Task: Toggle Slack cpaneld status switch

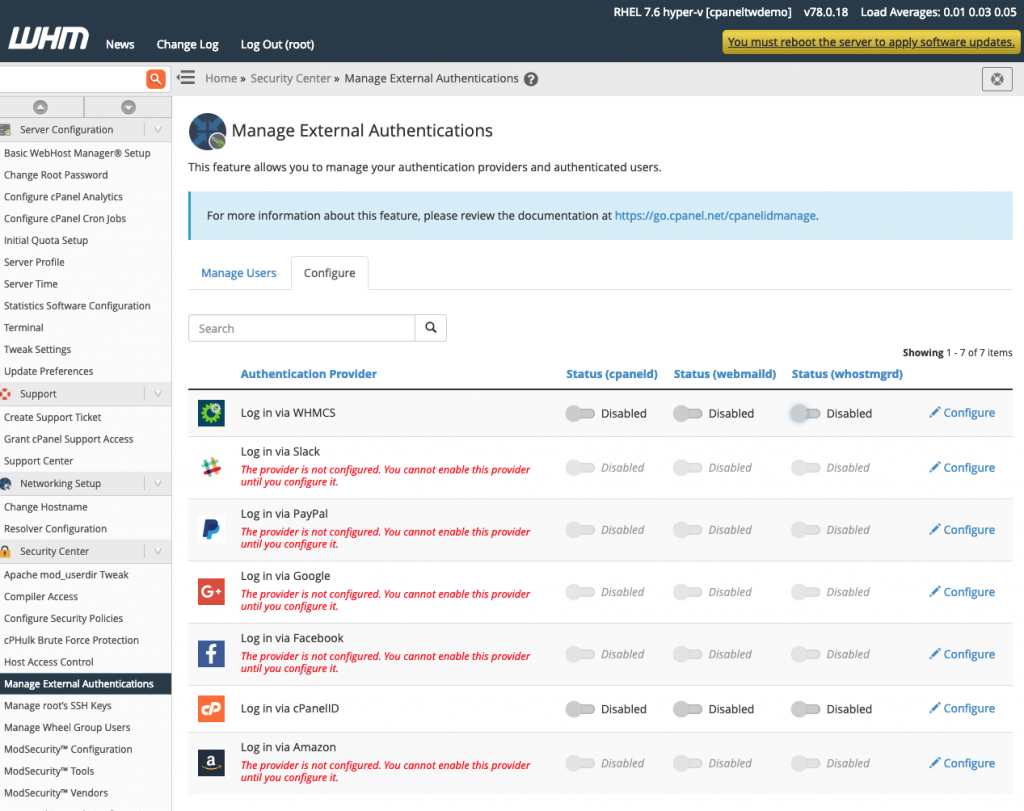Action: (580, 468)
